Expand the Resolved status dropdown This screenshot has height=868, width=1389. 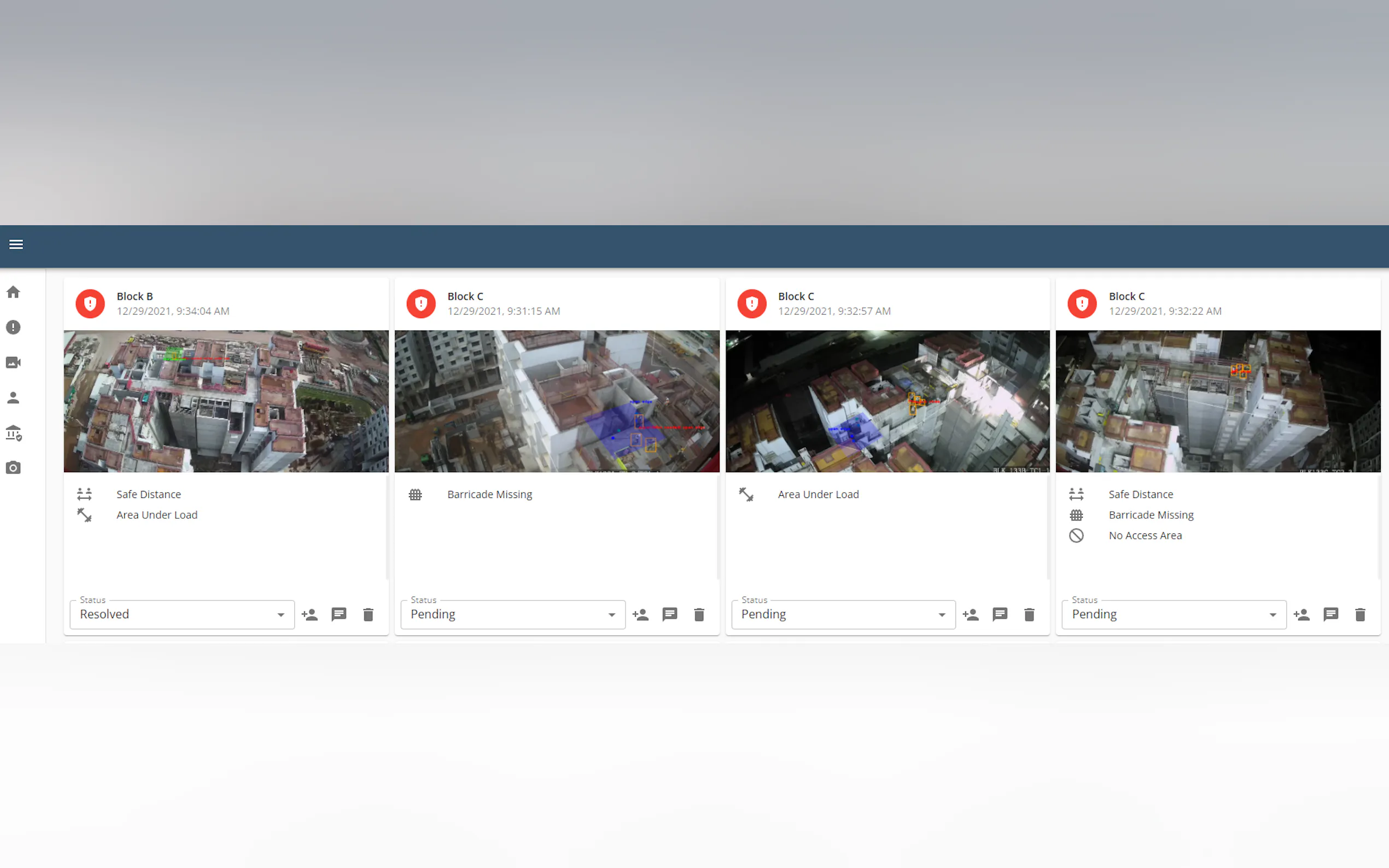pyautogui.click(x=182, y=614)
